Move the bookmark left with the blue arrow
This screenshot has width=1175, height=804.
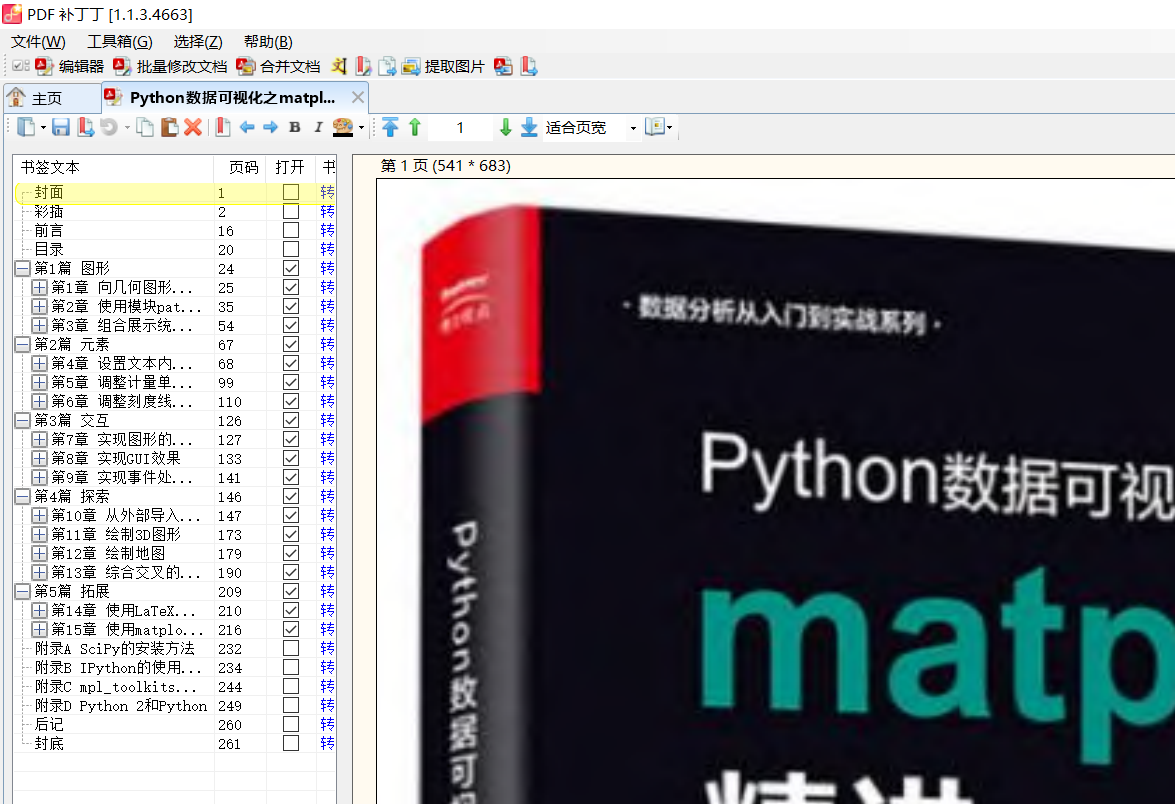[x=247, y=127]
